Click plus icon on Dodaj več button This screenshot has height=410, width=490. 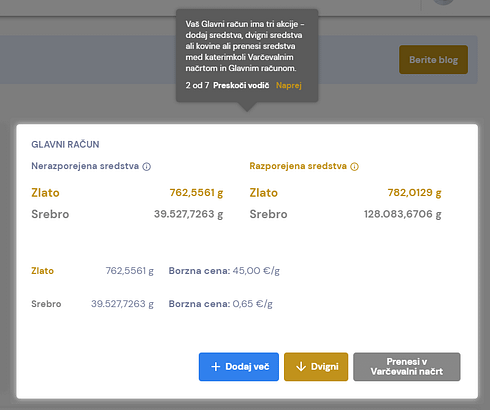click(x=216, y=367)
